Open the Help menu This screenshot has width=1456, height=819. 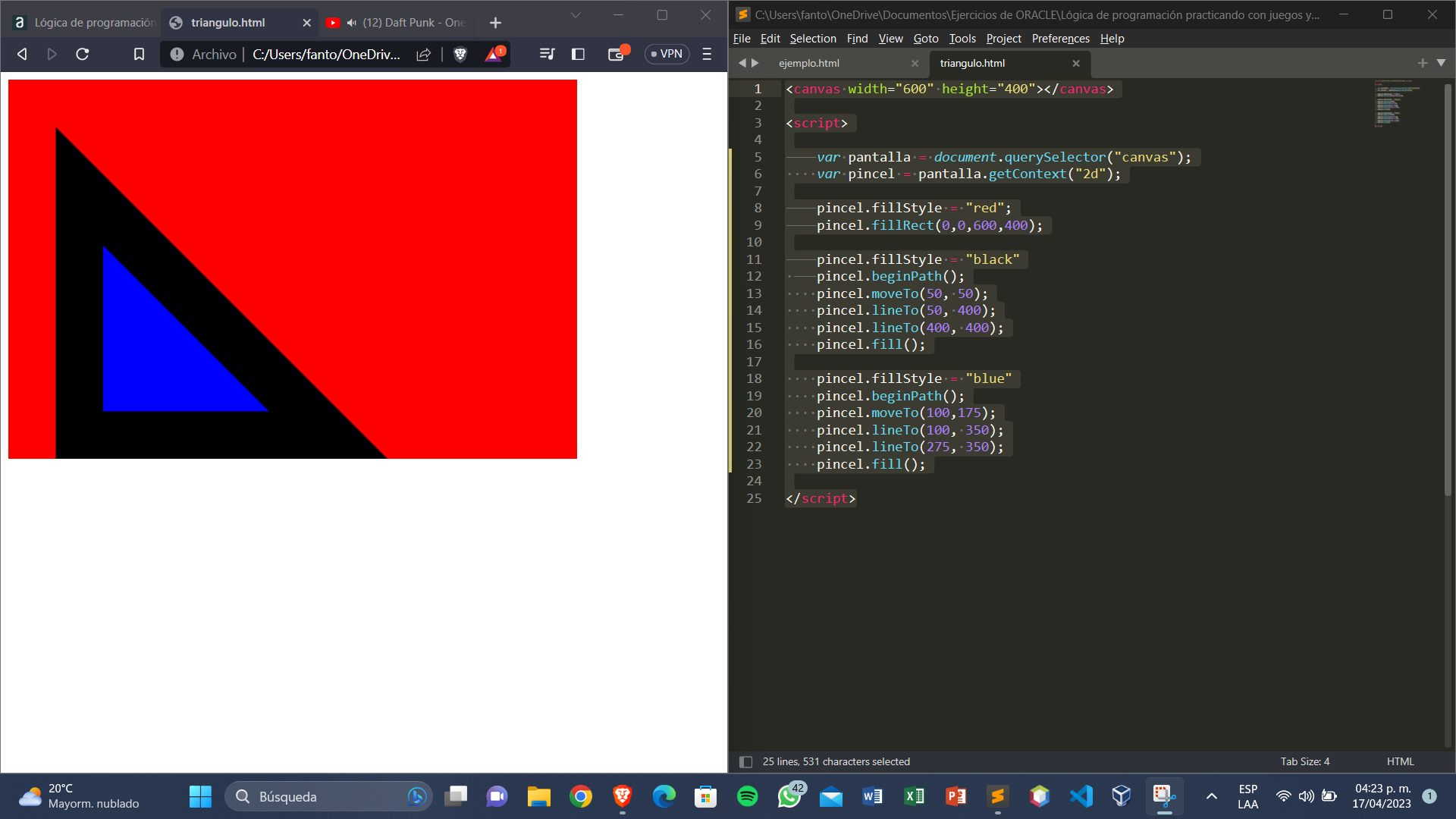coord(1112,39)
